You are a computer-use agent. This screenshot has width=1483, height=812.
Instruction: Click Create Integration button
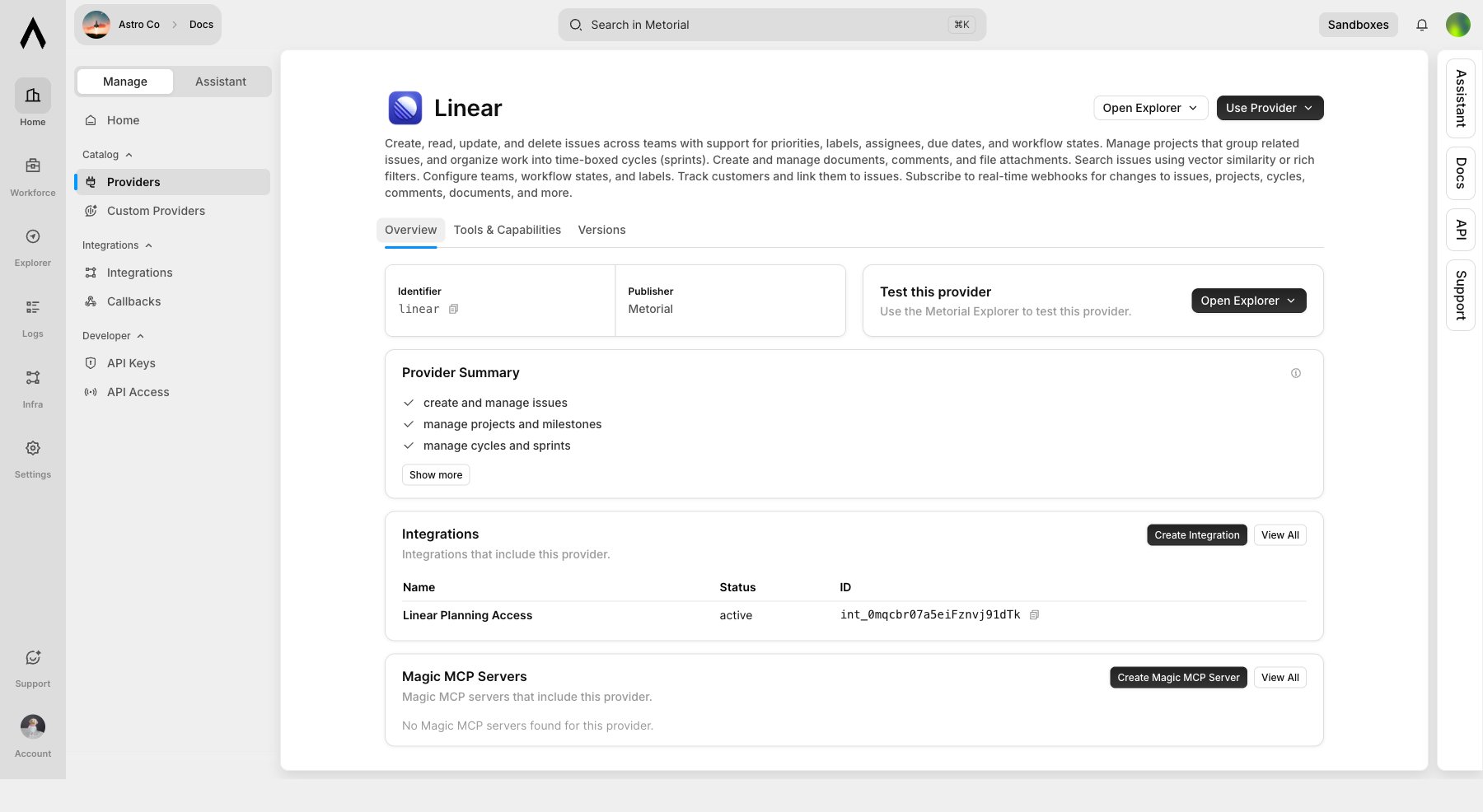[x=1197, y=535]
